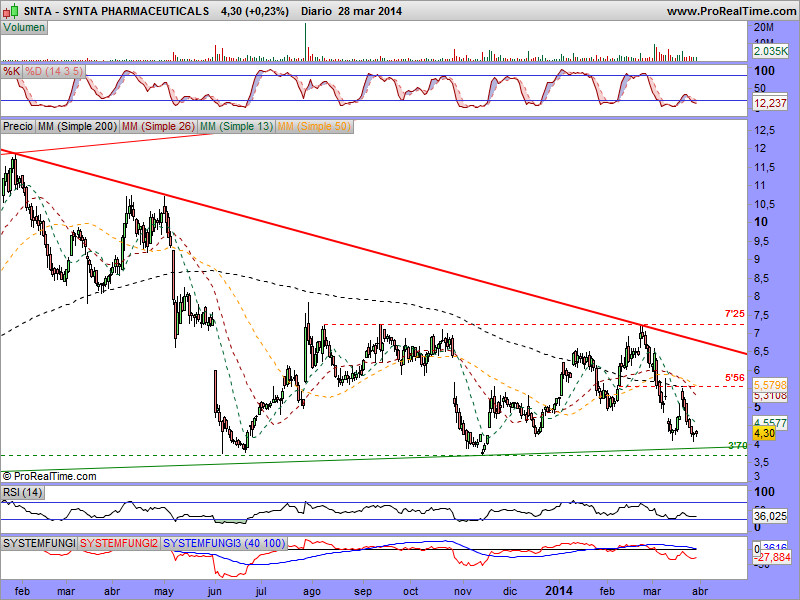Click the candlestick chart icon beside SNTA
Screen dimensions: 800x600
point(11,10)
